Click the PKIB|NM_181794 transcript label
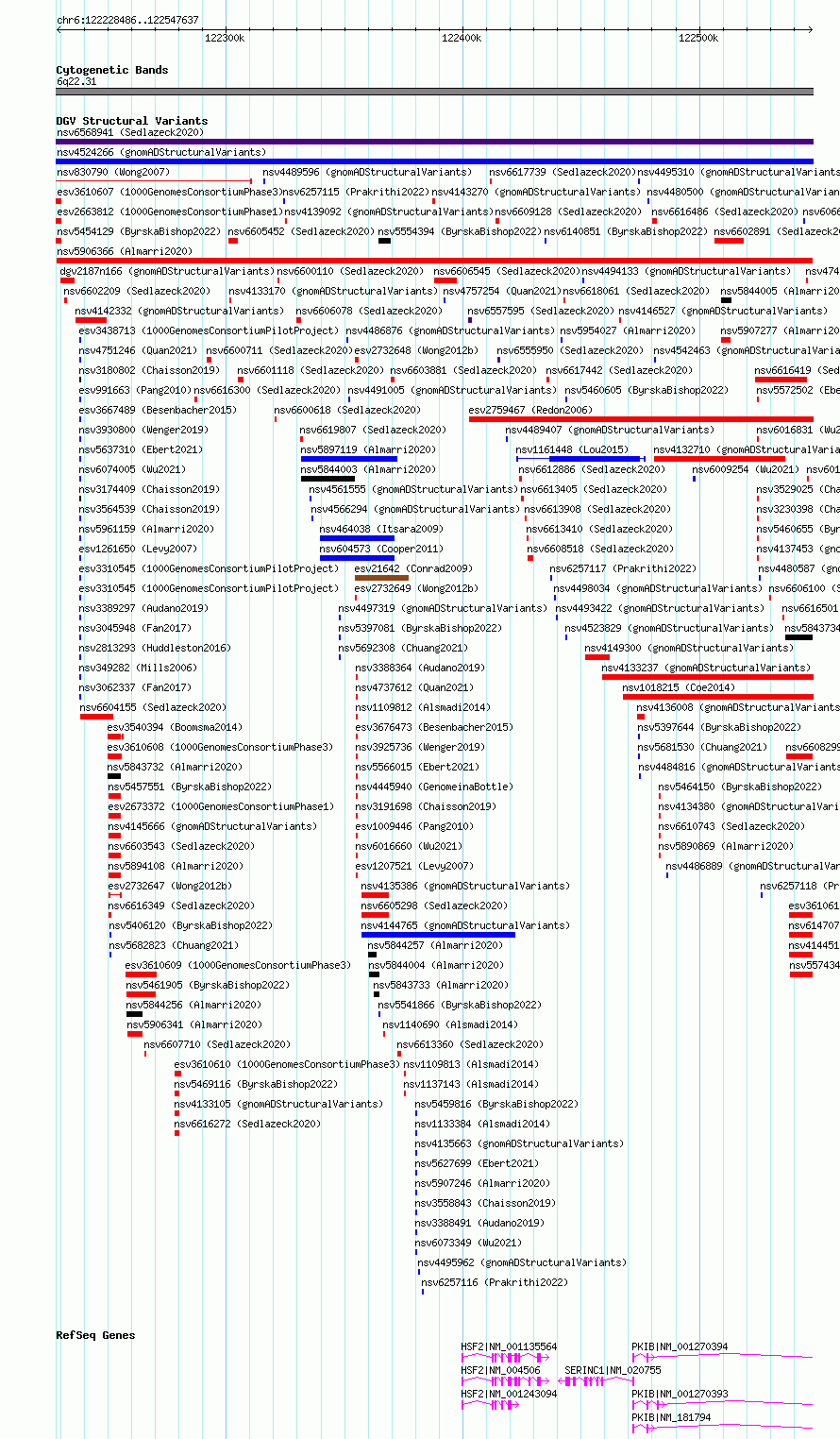840x1439 pixels. click(671, 1417)
